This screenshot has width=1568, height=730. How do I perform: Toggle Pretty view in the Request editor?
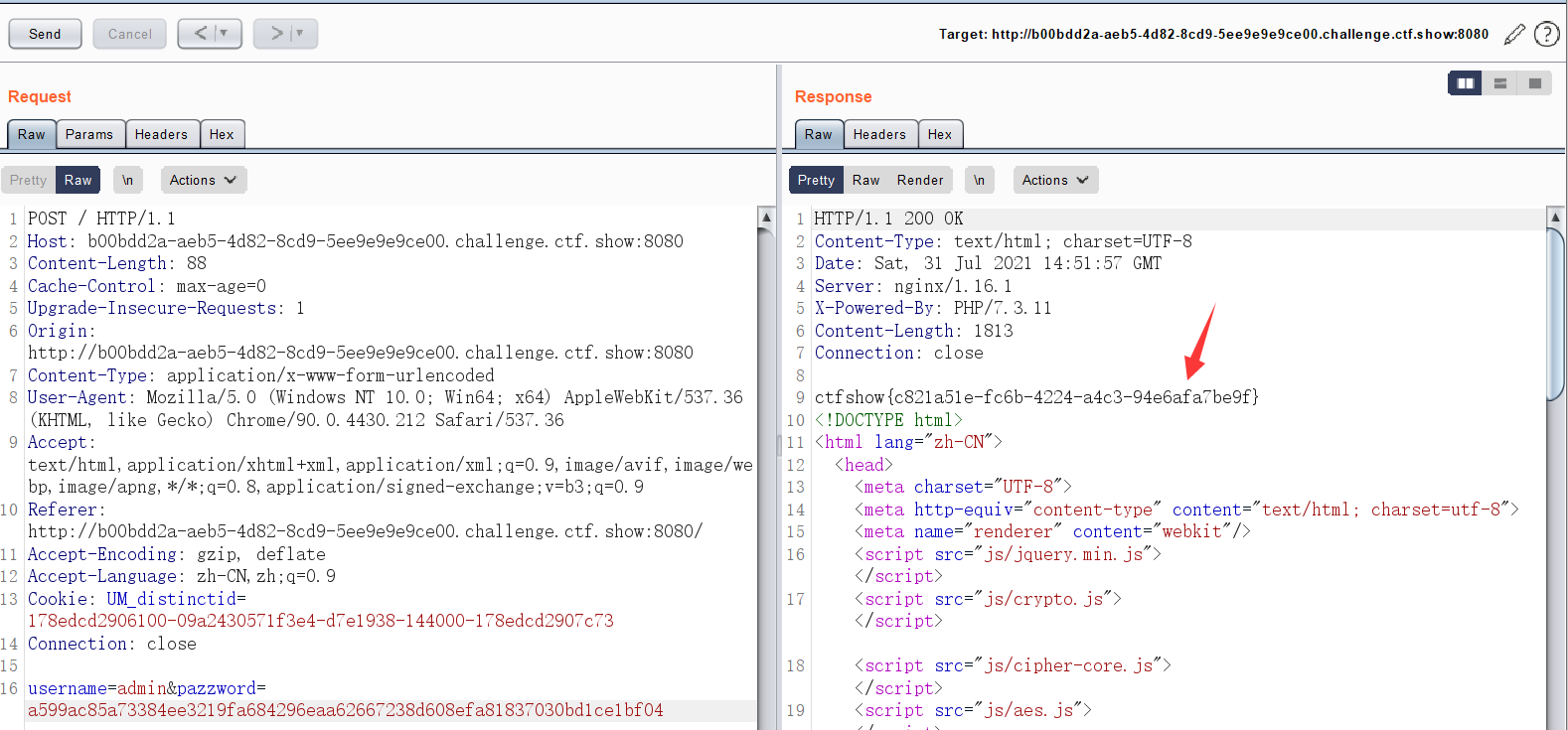coord(29,180)
